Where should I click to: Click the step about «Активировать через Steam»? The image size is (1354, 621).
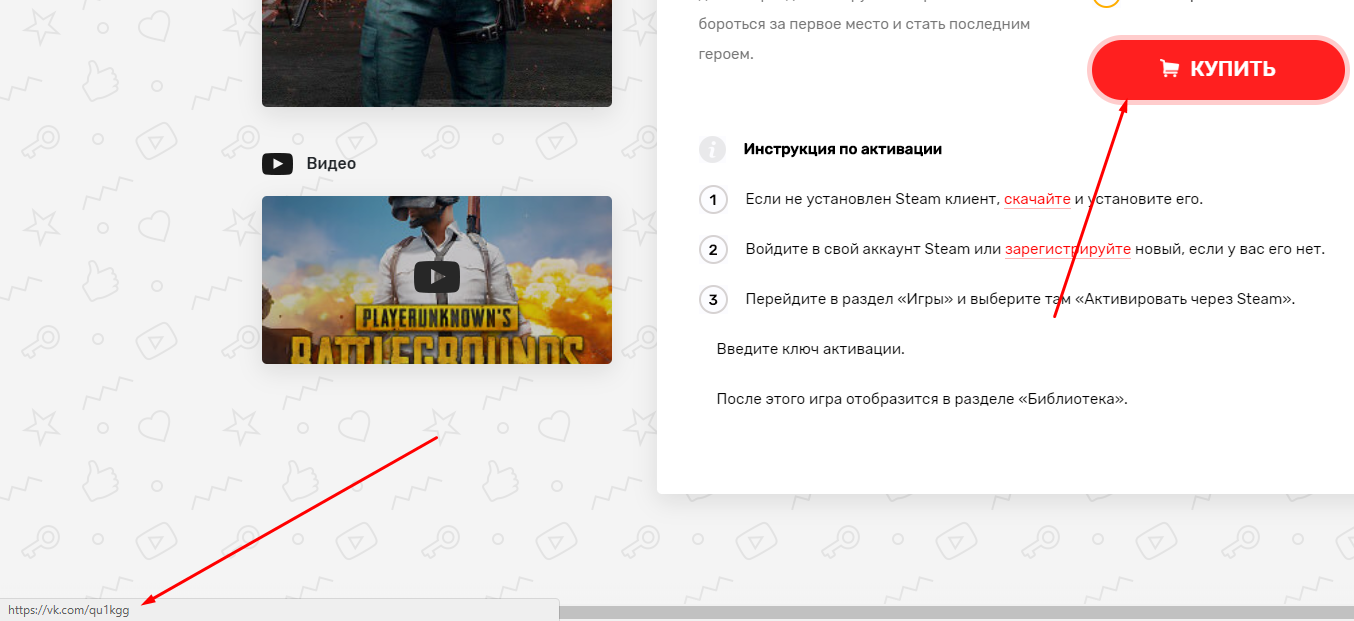(1020, 299)
